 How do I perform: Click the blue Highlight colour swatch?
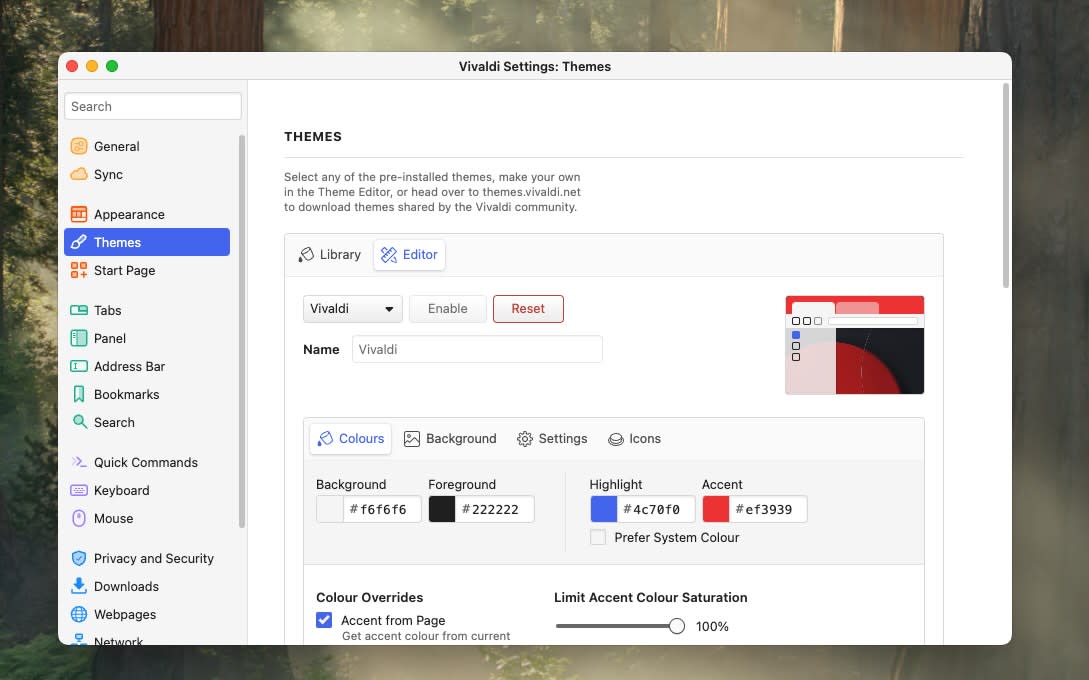[x=604, y=509]
